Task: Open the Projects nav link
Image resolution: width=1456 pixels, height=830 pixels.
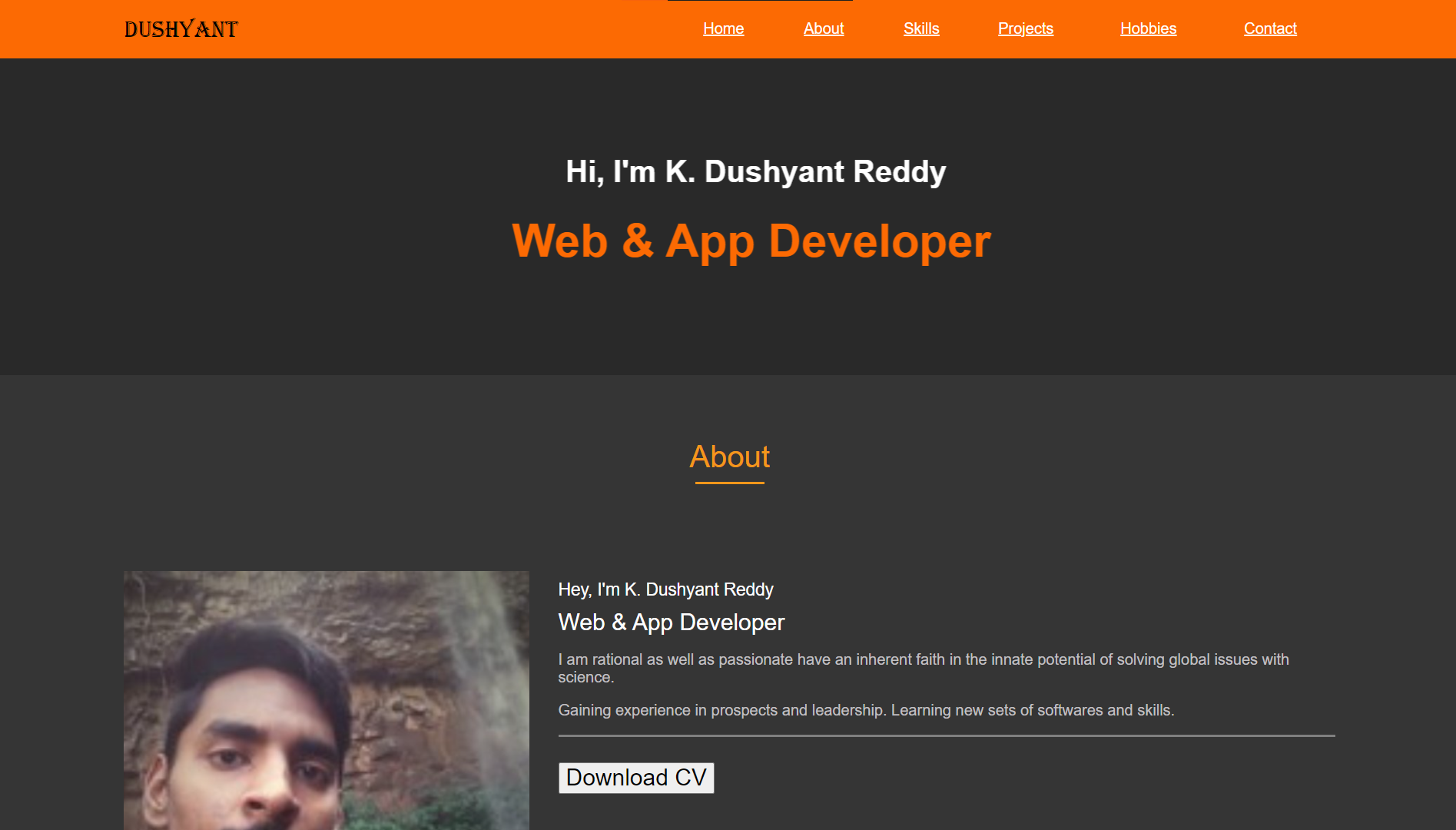Action: 1026,28
